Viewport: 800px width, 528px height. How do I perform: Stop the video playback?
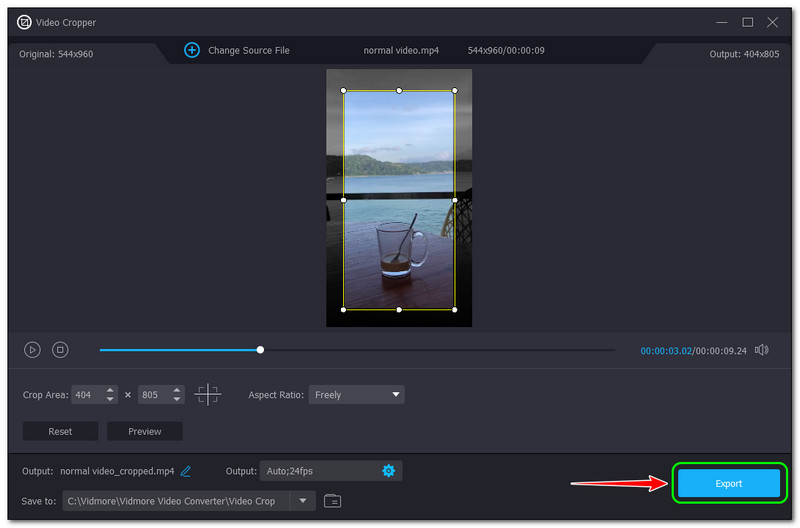(60, 350)
